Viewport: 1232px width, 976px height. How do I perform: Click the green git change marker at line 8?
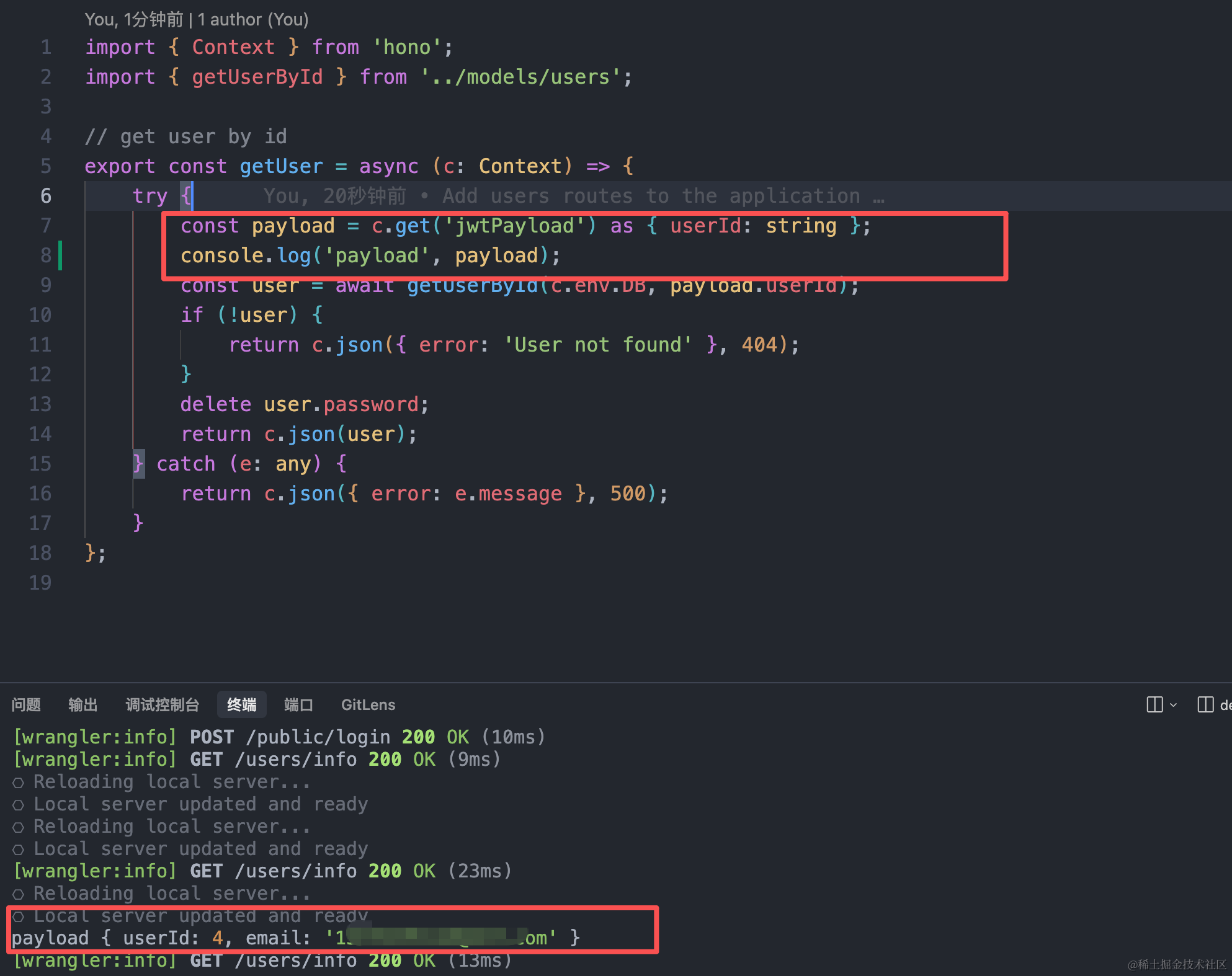pyautogui.click(x=60, y=255)
